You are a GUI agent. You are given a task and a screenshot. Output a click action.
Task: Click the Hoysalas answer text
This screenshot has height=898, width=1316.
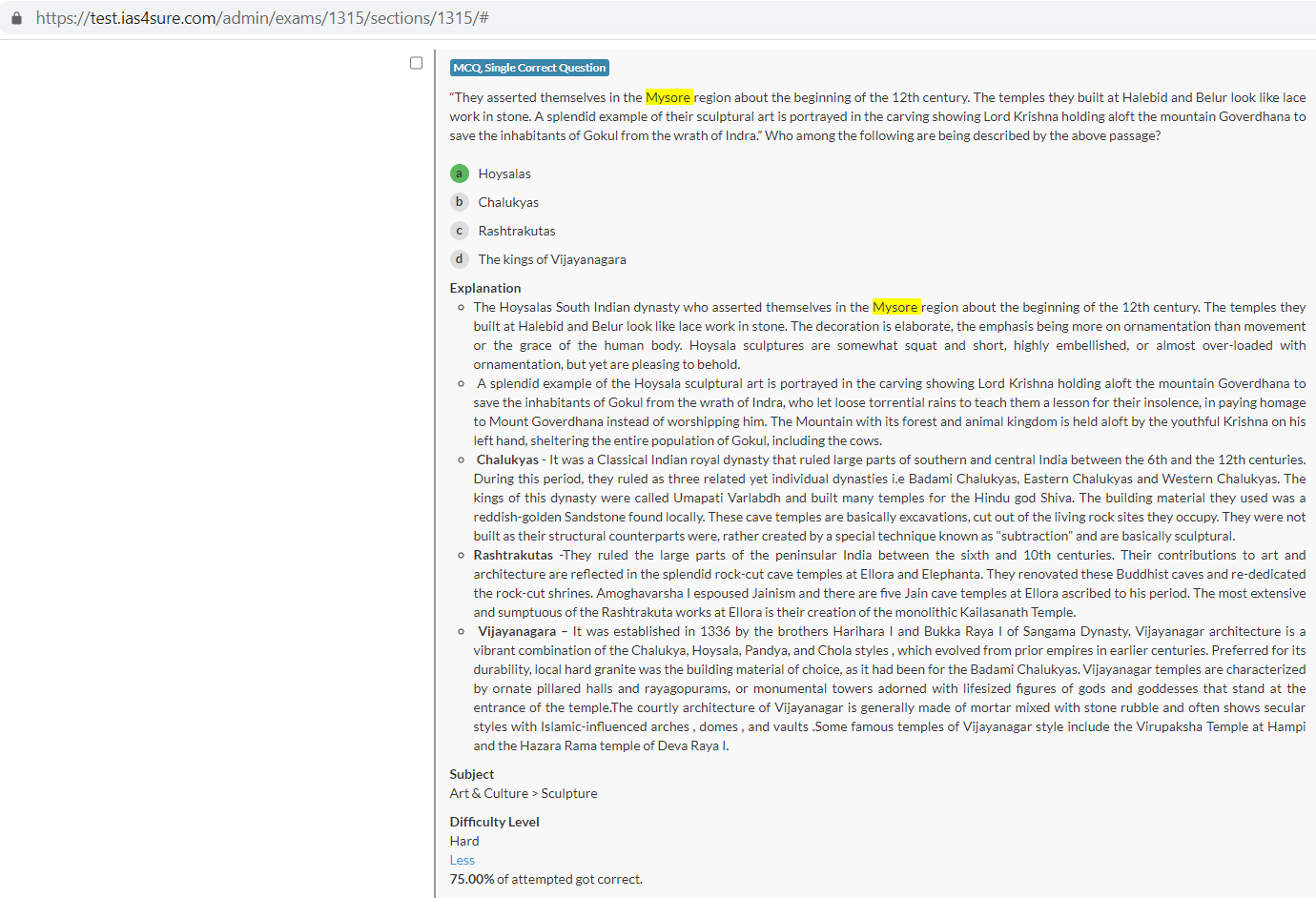pos(504,173)
